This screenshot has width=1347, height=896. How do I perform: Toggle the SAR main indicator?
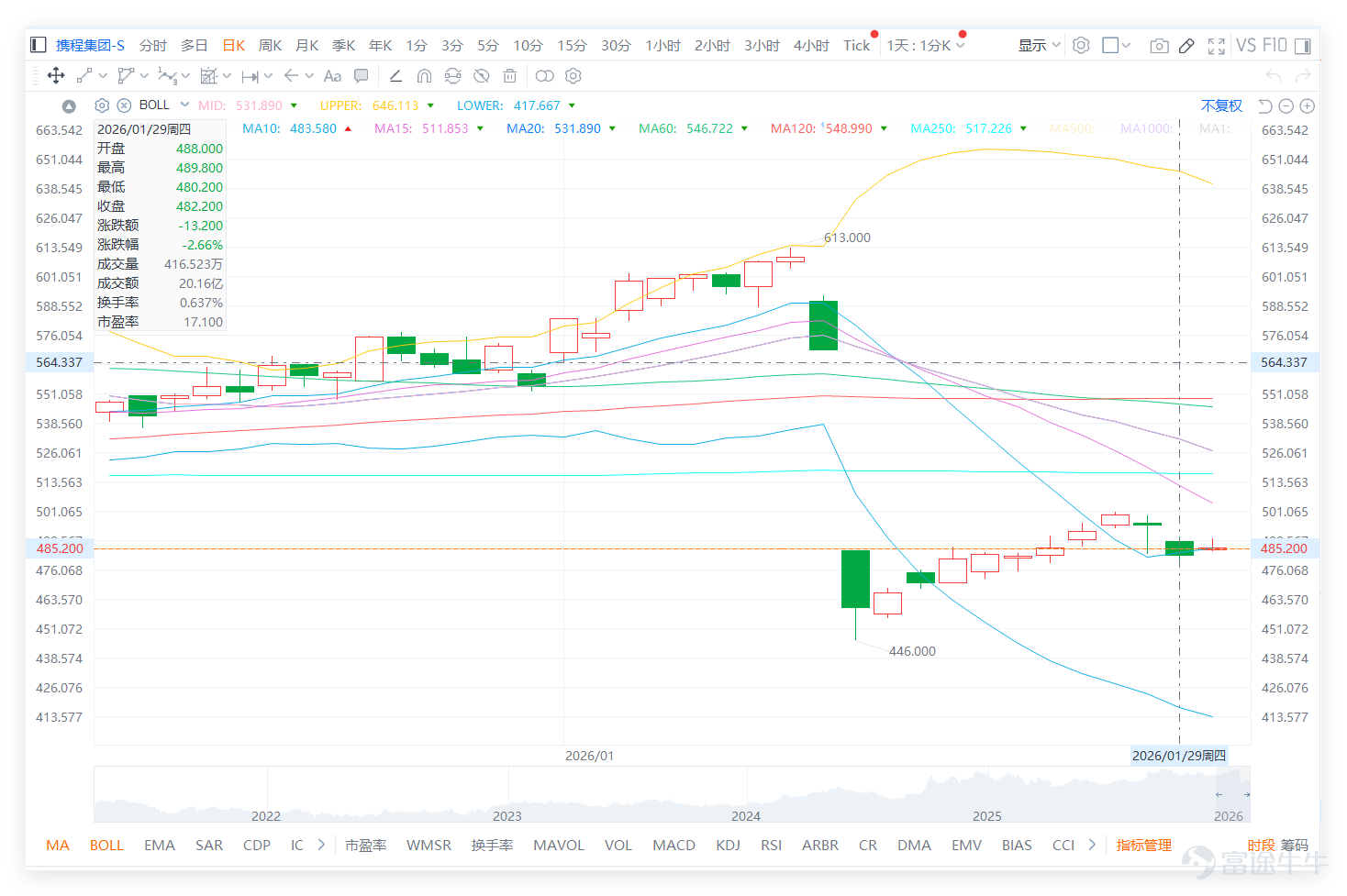[x=209, y=845]
